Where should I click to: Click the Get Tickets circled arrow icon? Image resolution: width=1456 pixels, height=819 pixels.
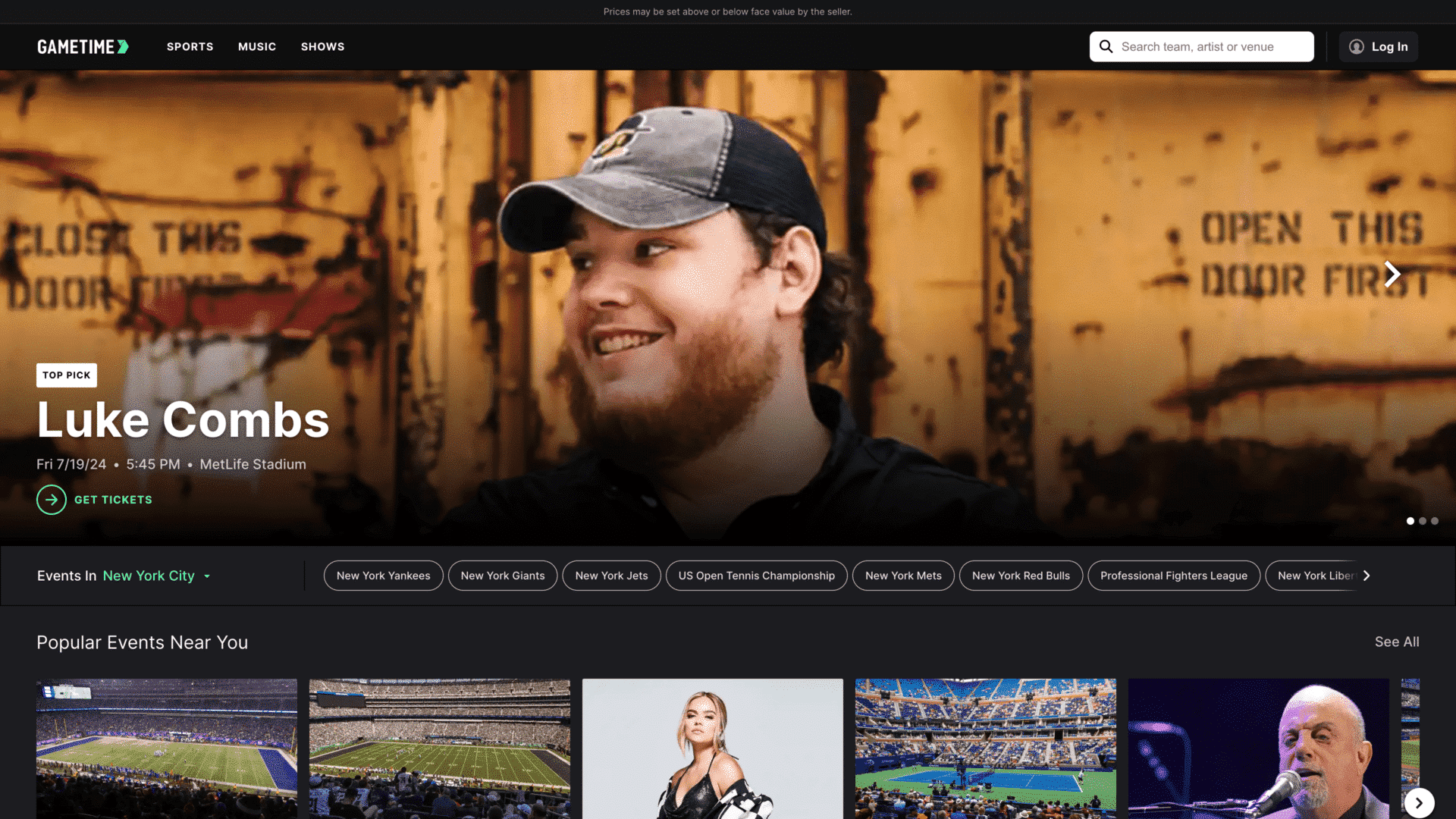pyautogui.click(x=52, y=500)
